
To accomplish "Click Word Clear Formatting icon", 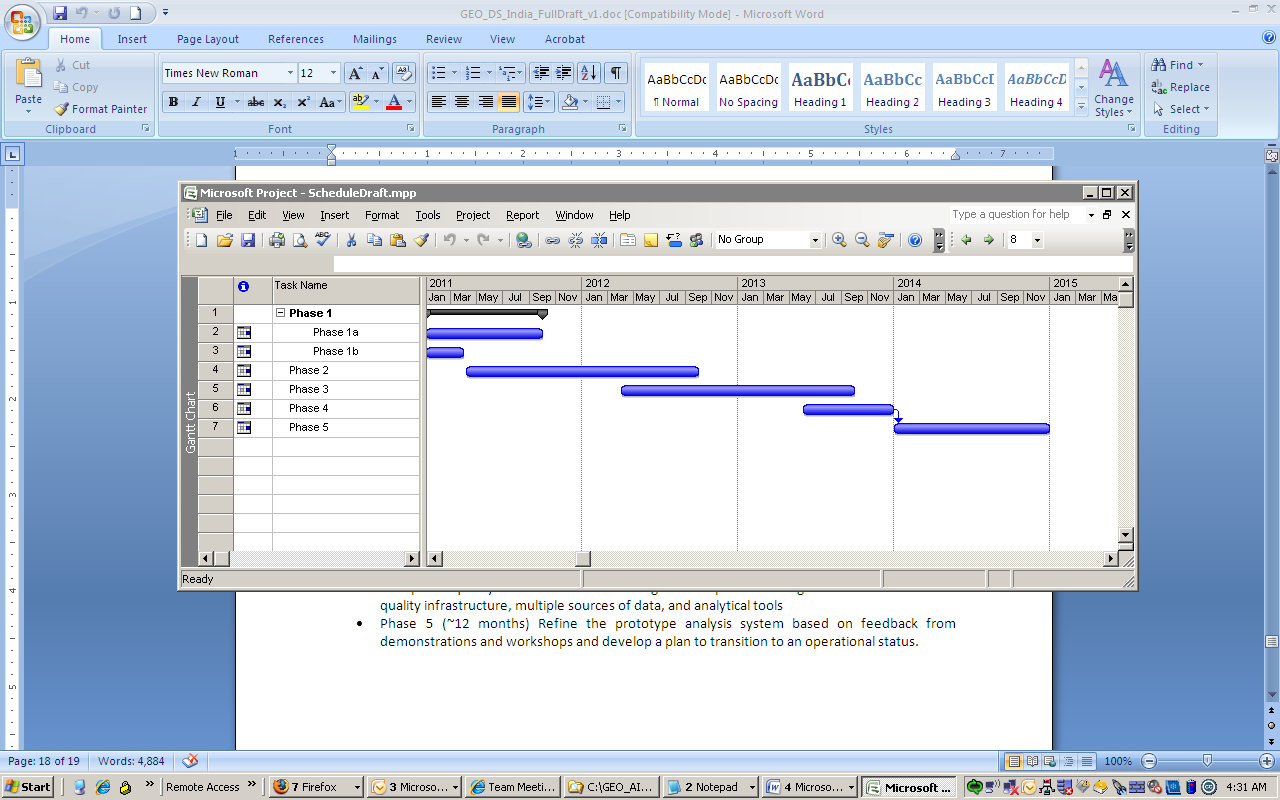I will [404, 73].
